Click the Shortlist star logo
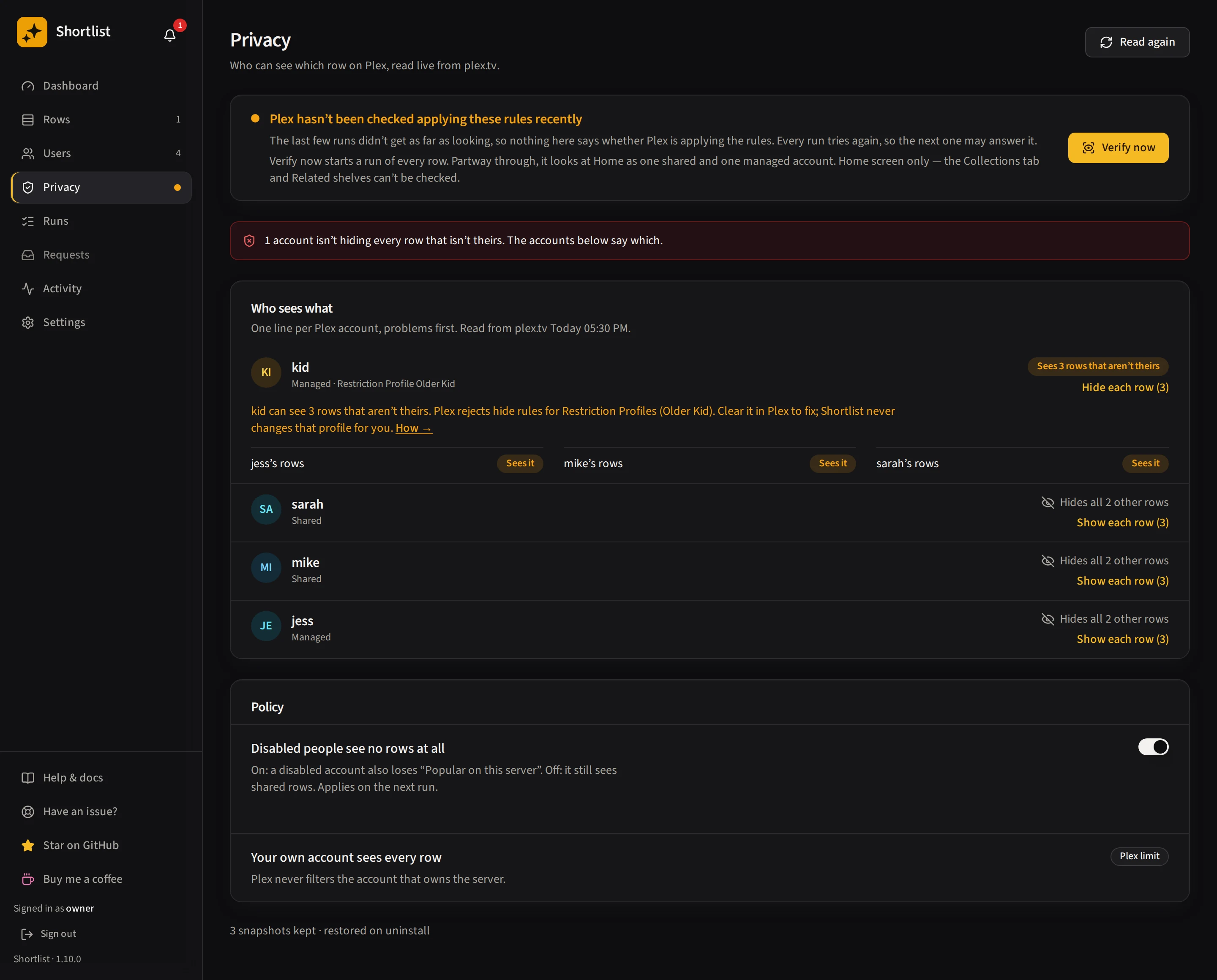 point(32,32)
